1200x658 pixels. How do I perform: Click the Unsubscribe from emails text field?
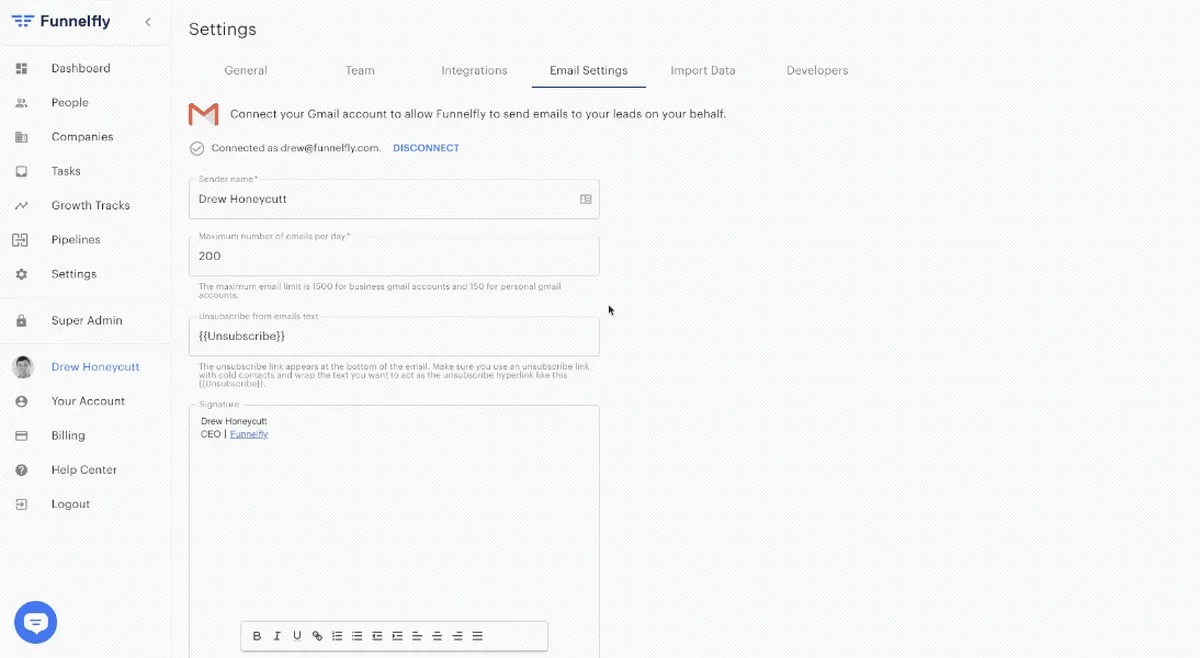(394, 336)
